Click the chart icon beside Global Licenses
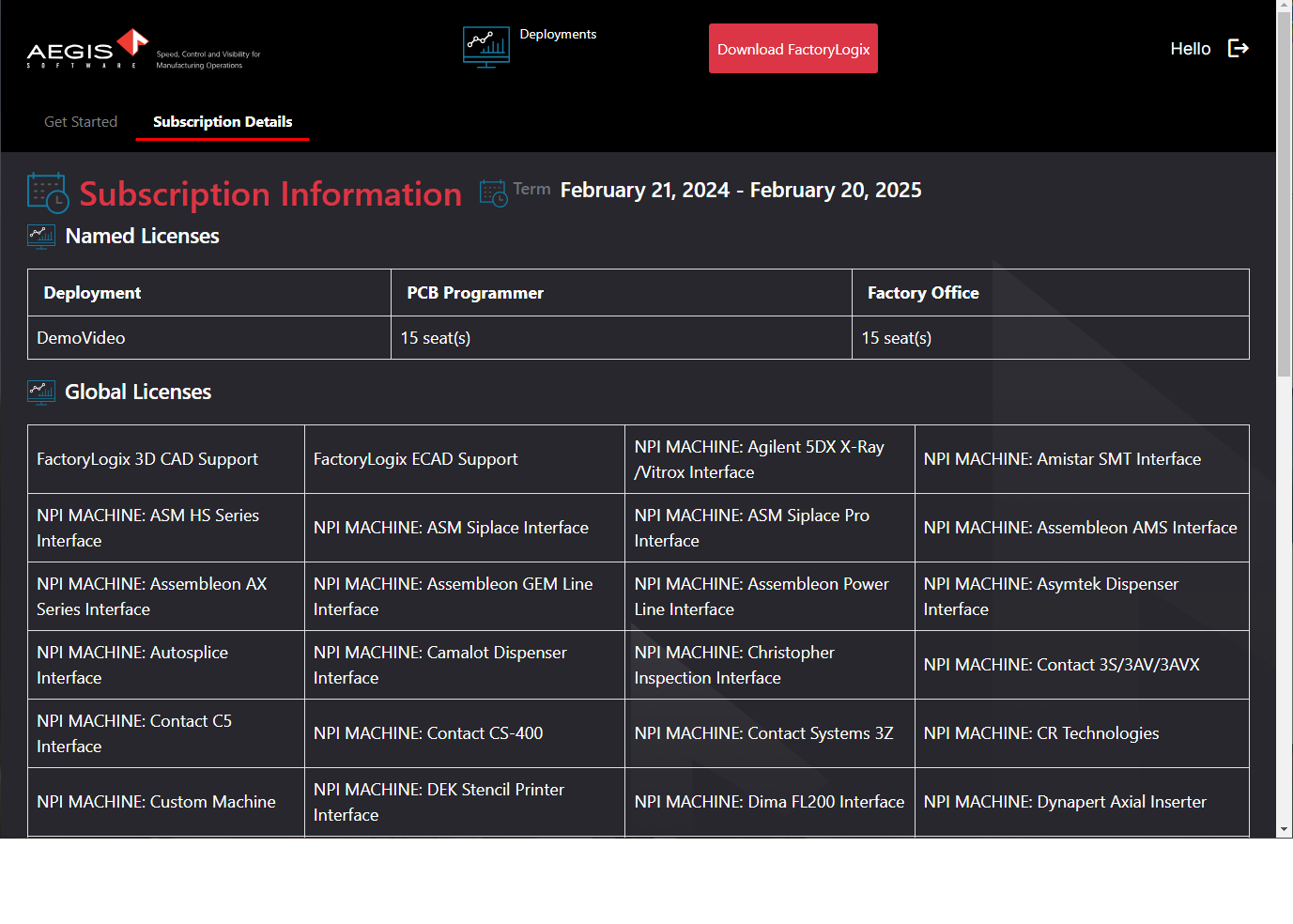Viewport: 1293px width, 924px height. click(x=40, y=392)
